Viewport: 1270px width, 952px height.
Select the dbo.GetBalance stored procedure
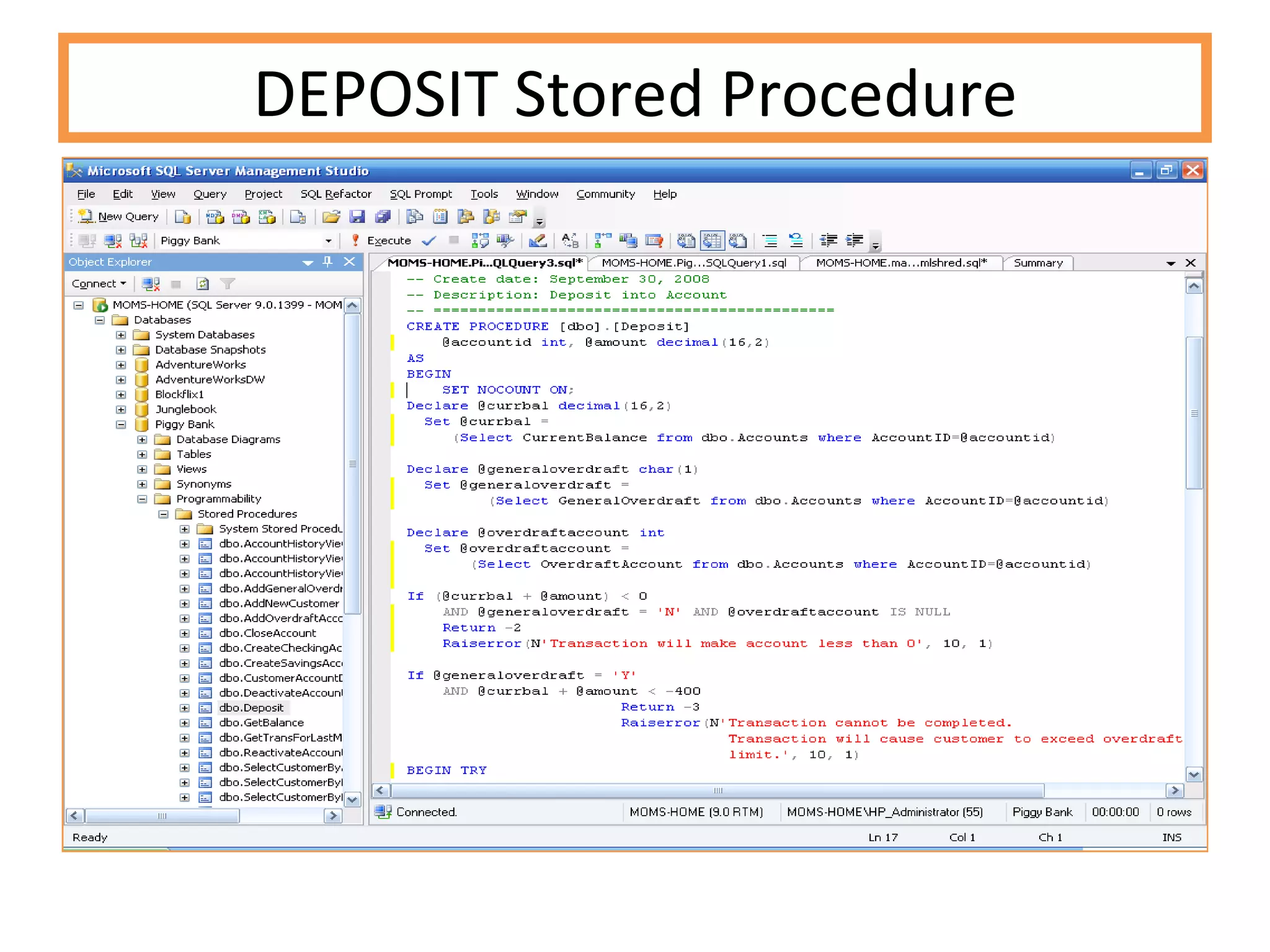(261, 723)
